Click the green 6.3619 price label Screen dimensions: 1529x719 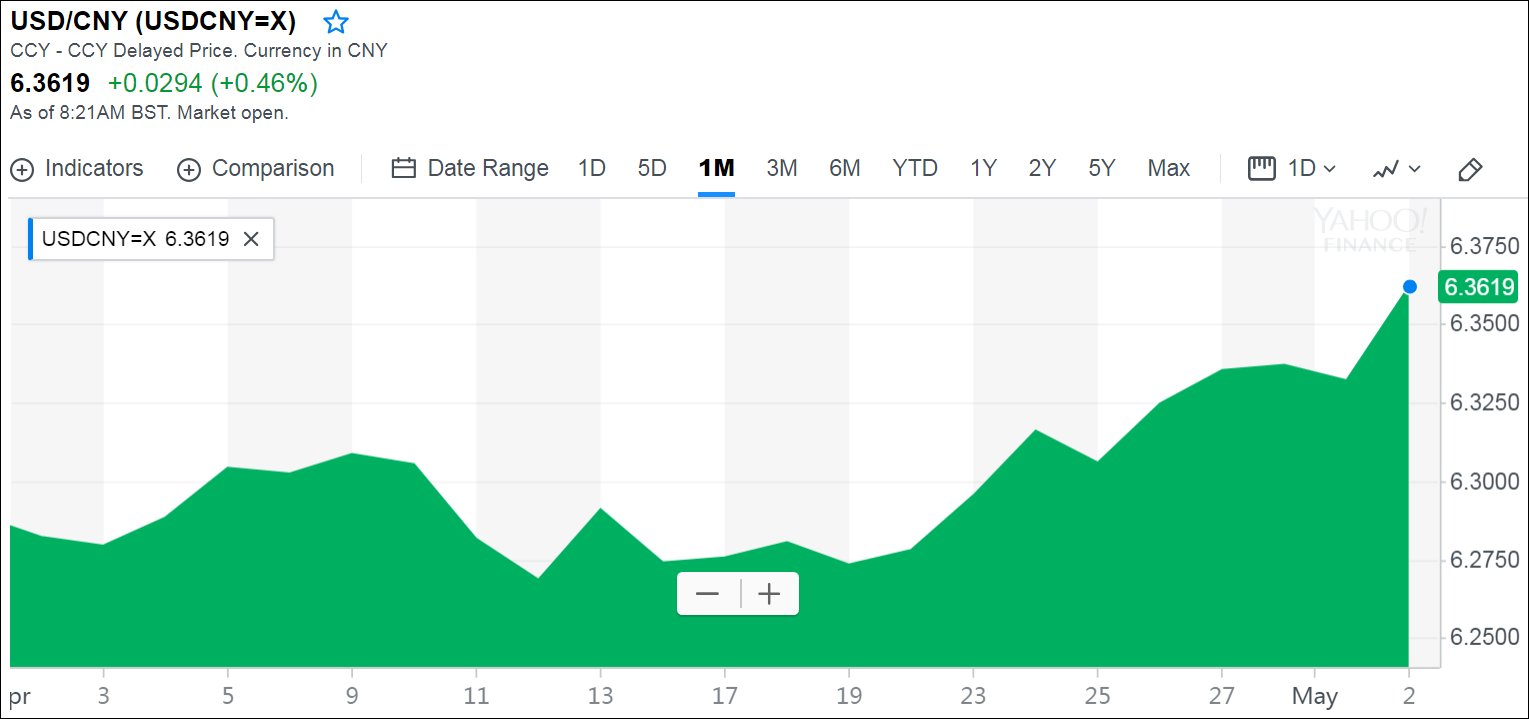pos(1477,288)
